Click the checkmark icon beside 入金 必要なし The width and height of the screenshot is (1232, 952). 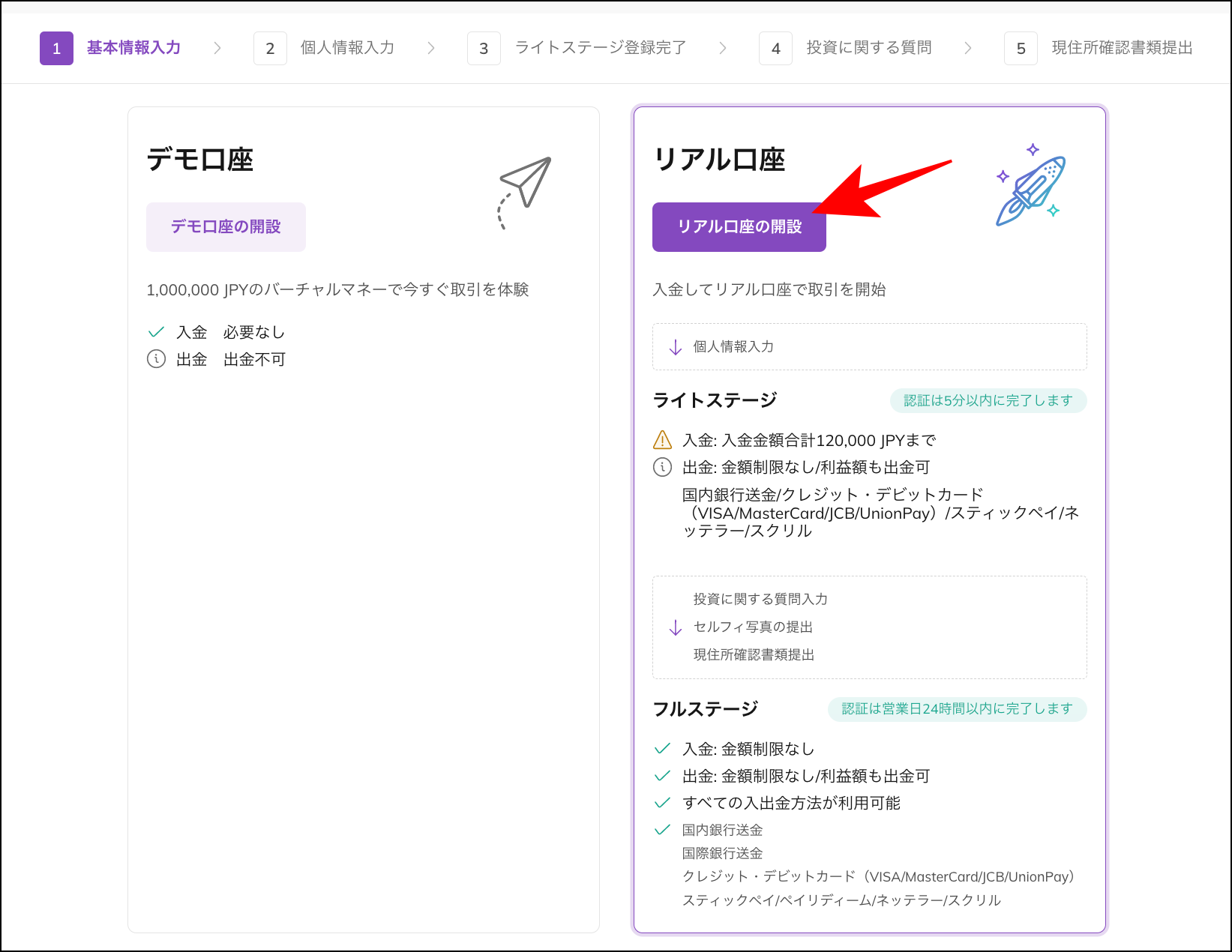pyautogui.click(x=156, y=331)
